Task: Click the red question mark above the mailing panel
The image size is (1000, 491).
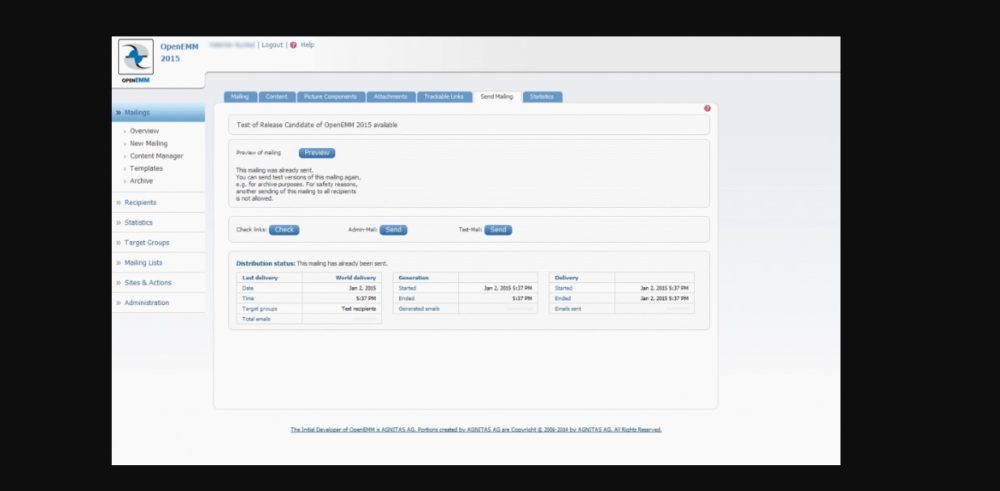Action: (707, 108)
